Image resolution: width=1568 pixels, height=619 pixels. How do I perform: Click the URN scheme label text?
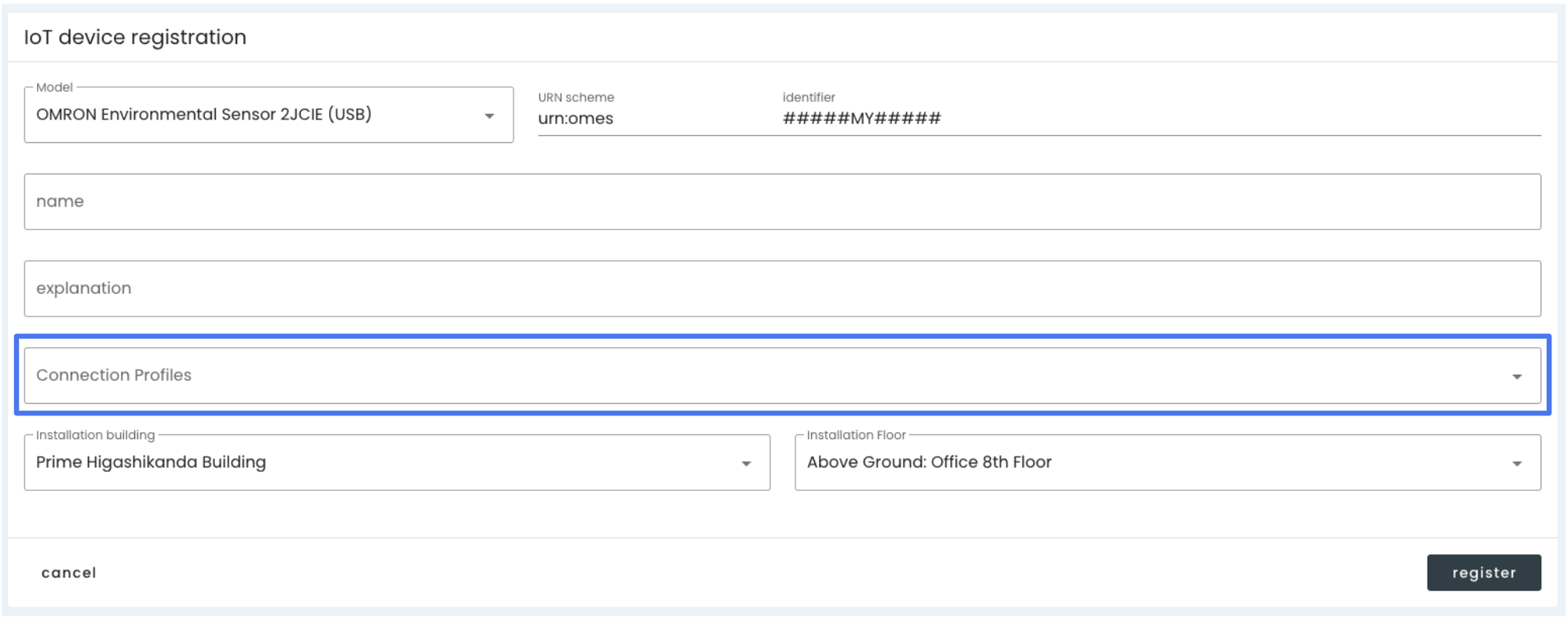[x=576, y=97]
